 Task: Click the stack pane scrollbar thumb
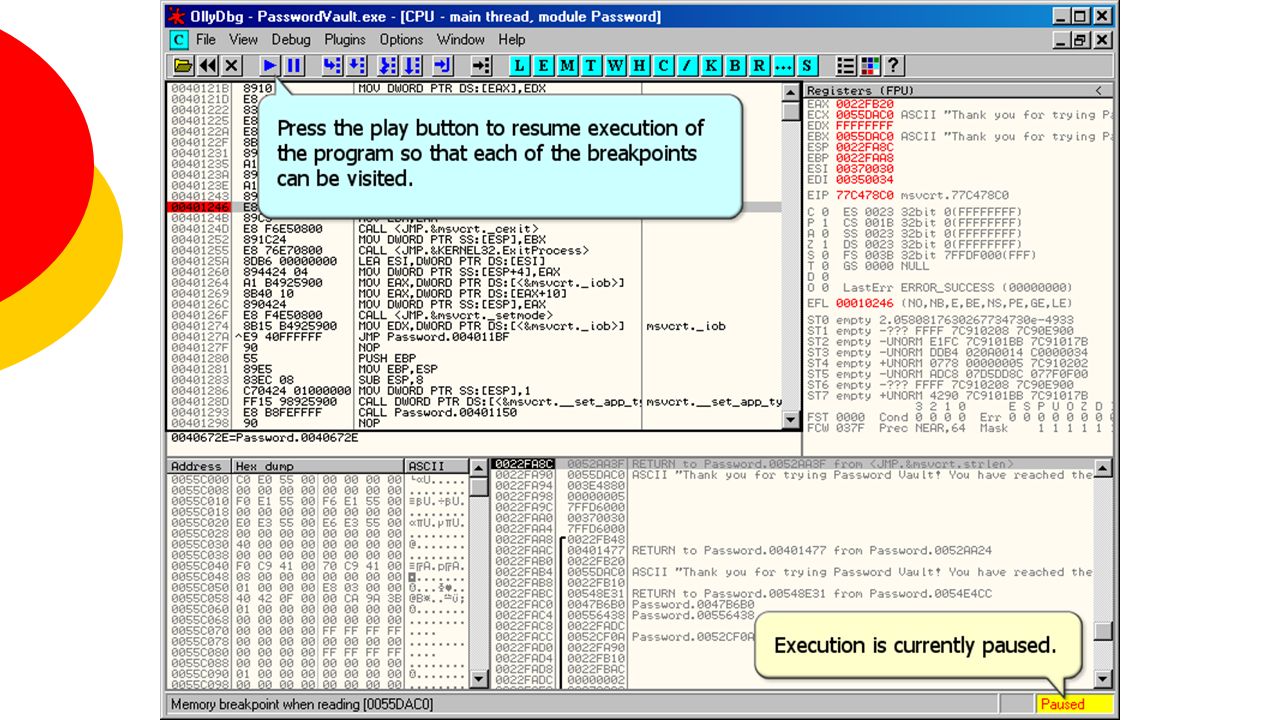tap(1103, 631)
